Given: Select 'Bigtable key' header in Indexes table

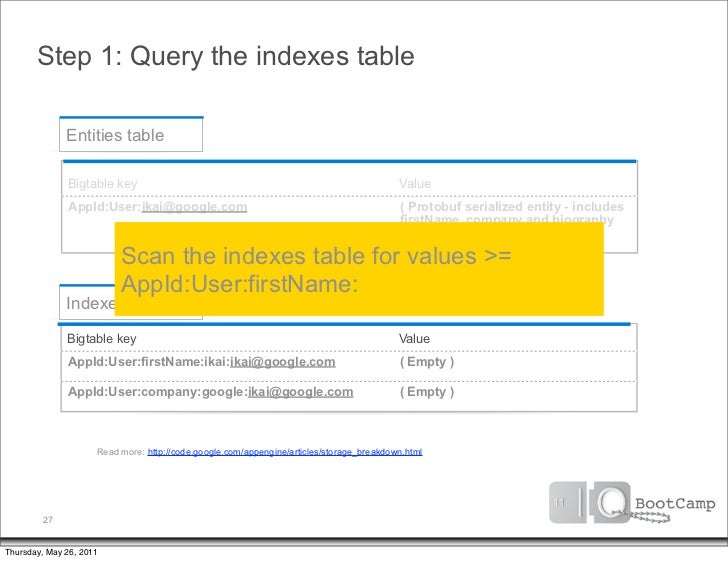Looking at the screenshot, I should (x=102, y=339).
